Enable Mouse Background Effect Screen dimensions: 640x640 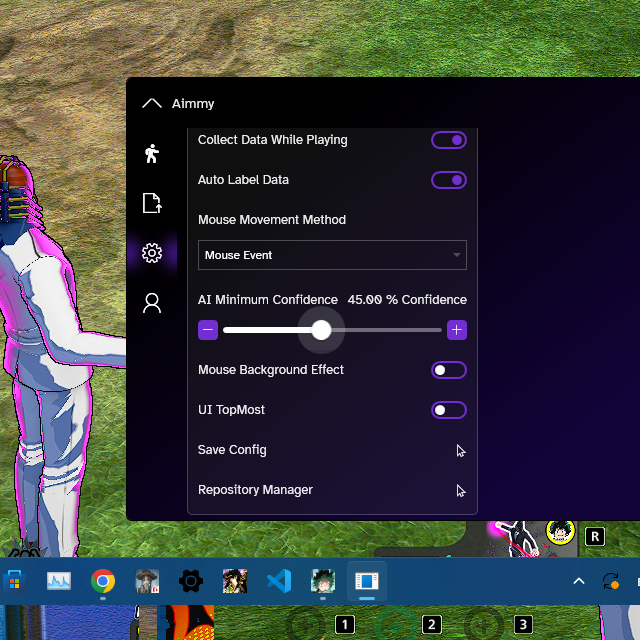pyautogui.click(x=449, y=370)
